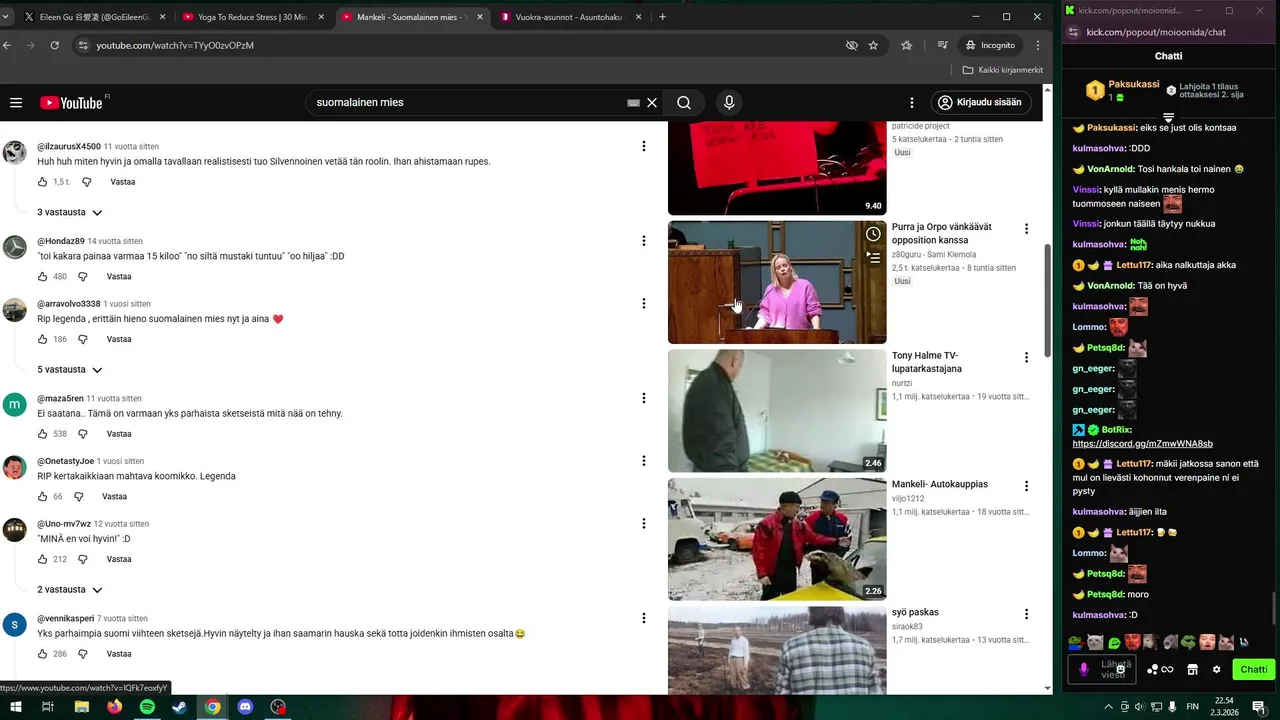
Task: Like the comment by @Hondaz89
Action: coord(42,276)
